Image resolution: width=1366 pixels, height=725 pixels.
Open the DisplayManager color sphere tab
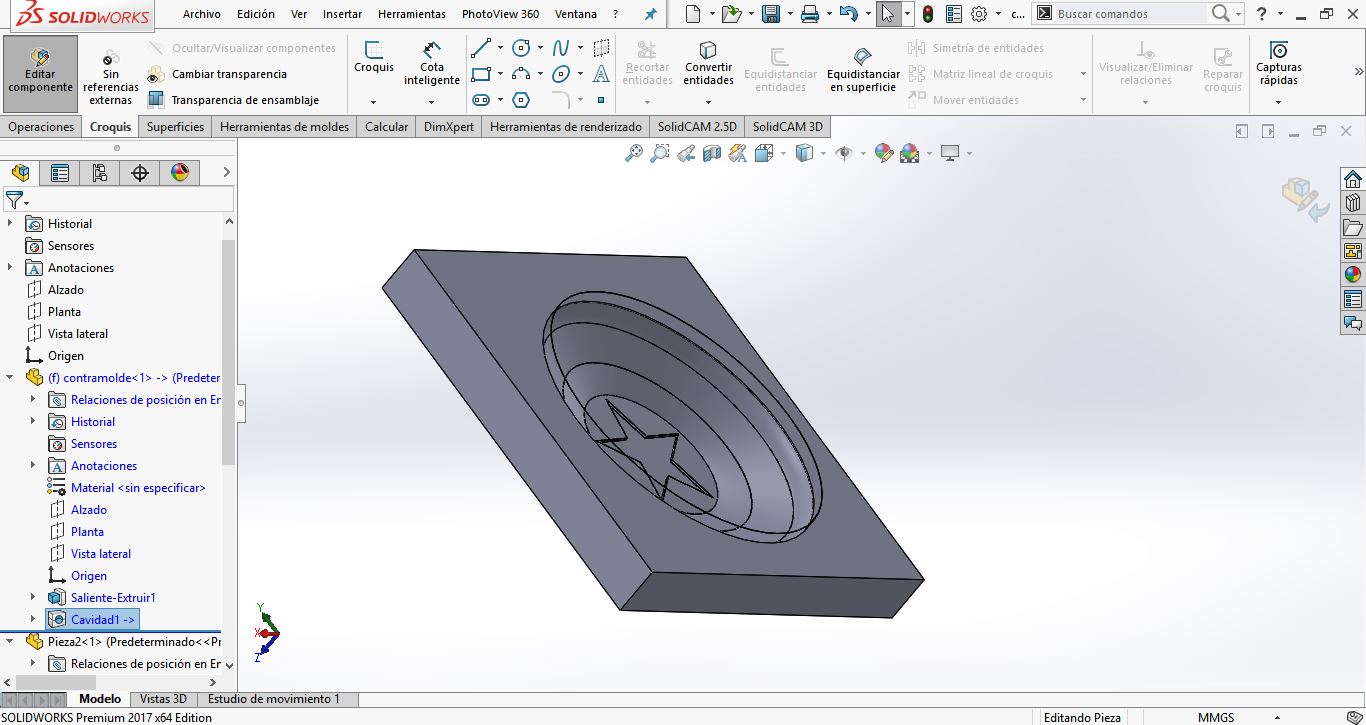[x=180, y=173]
